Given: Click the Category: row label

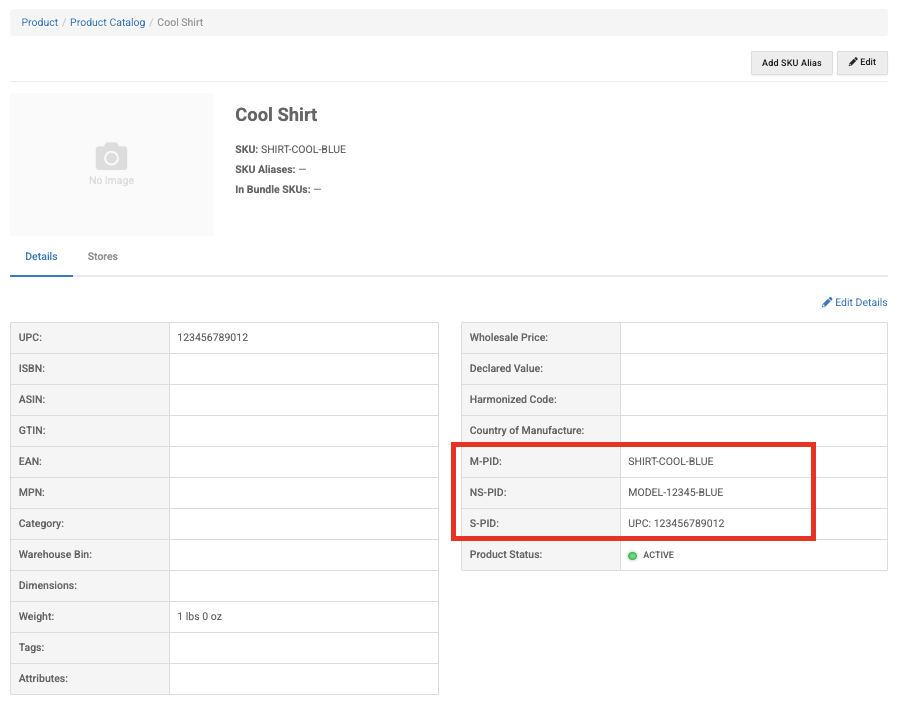Looking at the screenshot, I should click(41, 524).
